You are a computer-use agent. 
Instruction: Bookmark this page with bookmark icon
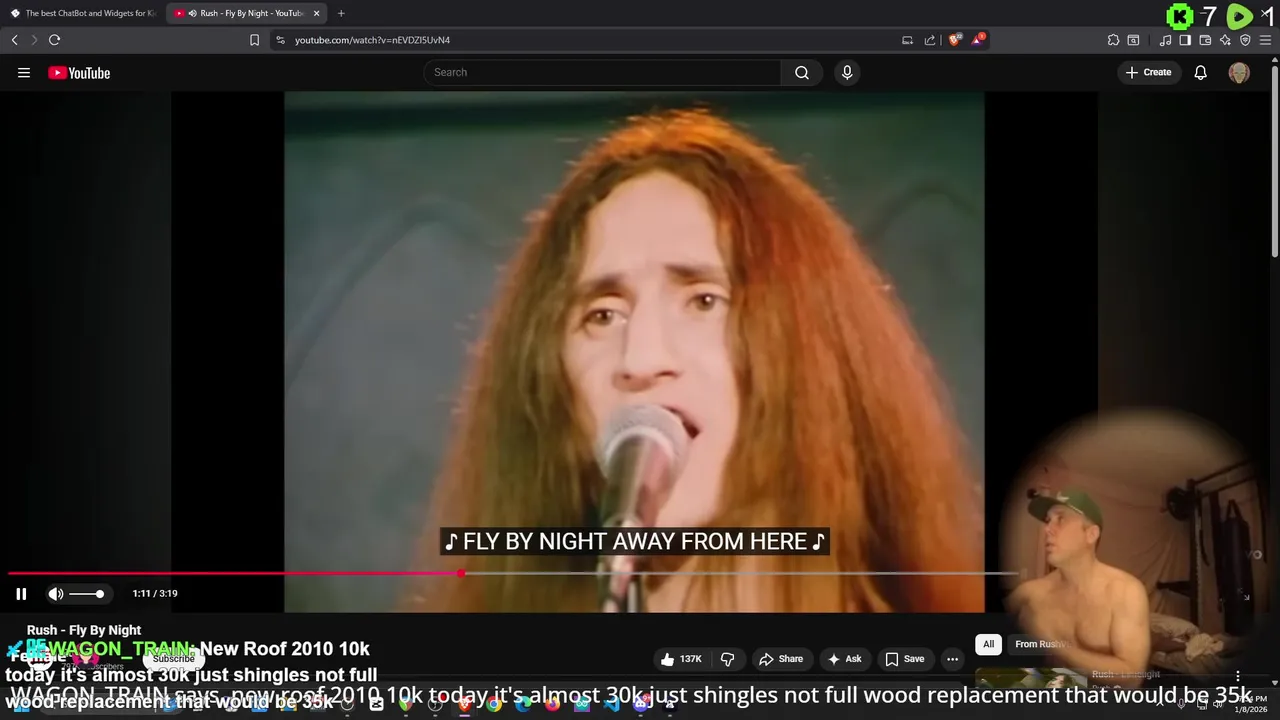click(254, 40)
